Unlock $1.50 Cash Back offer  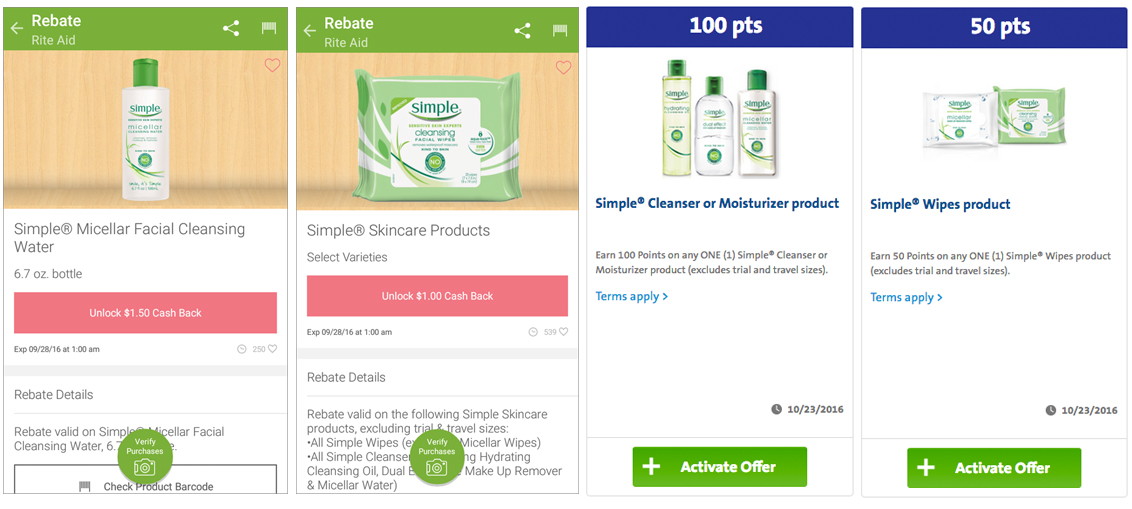(x=145, y=313)
